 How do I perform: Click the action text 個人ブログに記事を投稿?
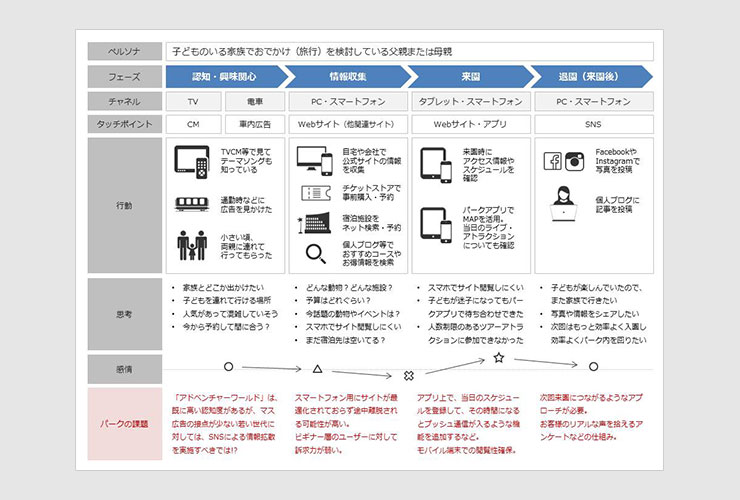tap(617, 204)
